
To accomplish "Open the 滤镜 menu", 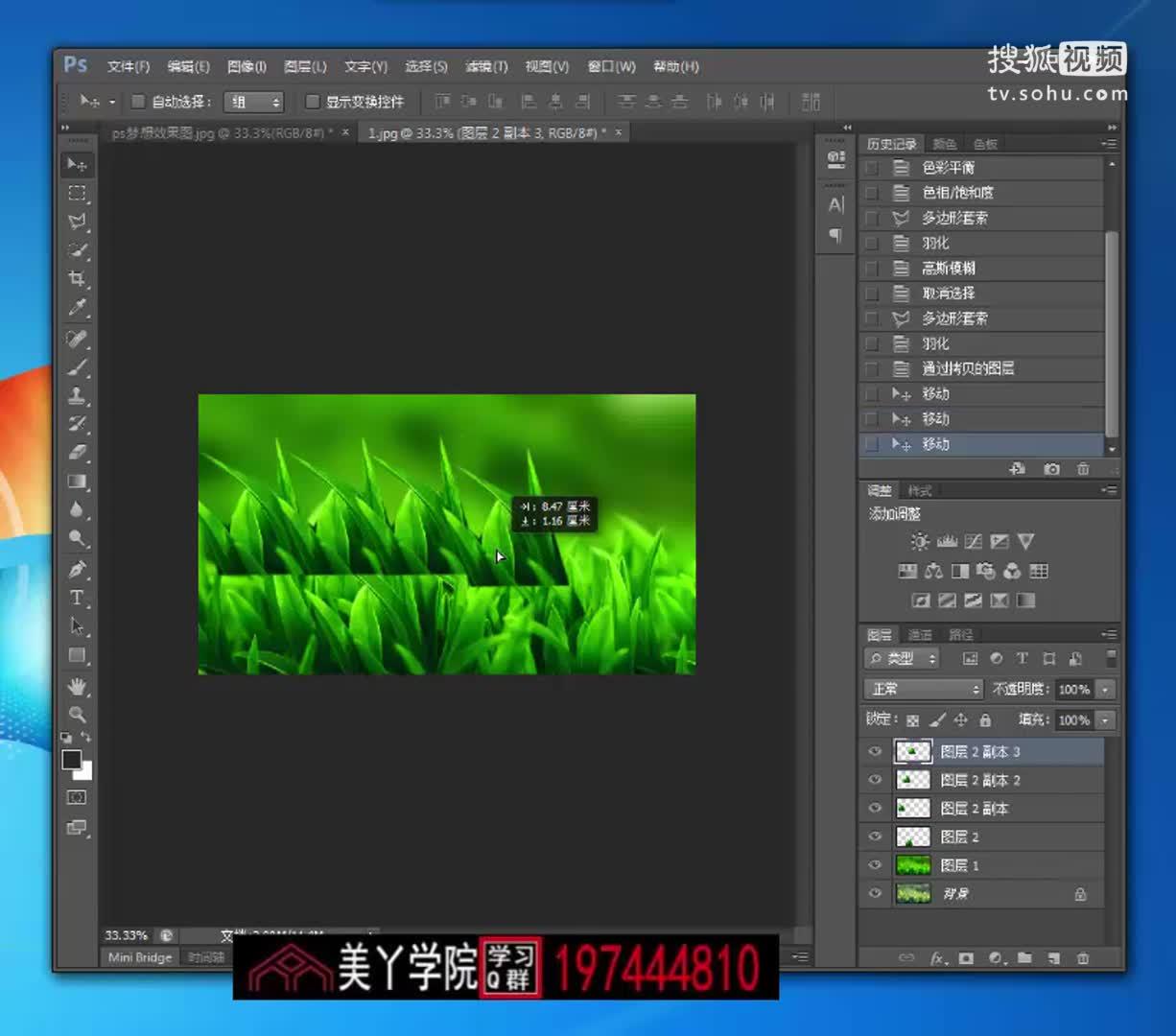I will point(485,66).
